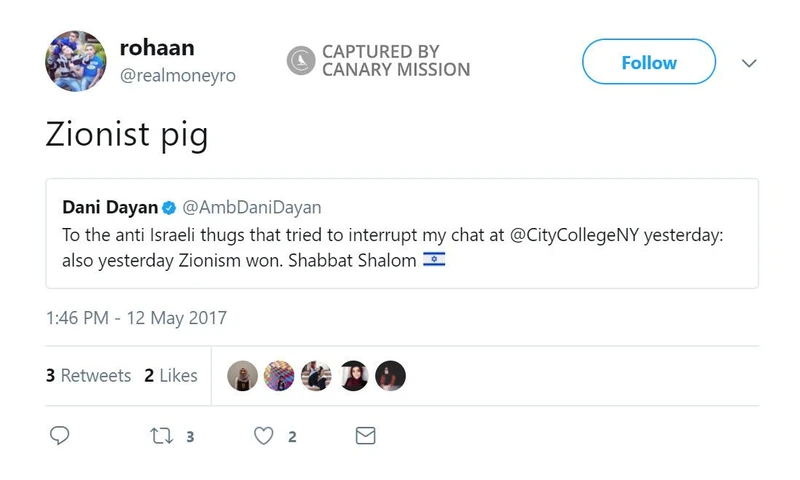Image resolution: width=800 pixels, height=480 pixels.
Task: Click the Canary Mission bird logo
Action: 301,62
